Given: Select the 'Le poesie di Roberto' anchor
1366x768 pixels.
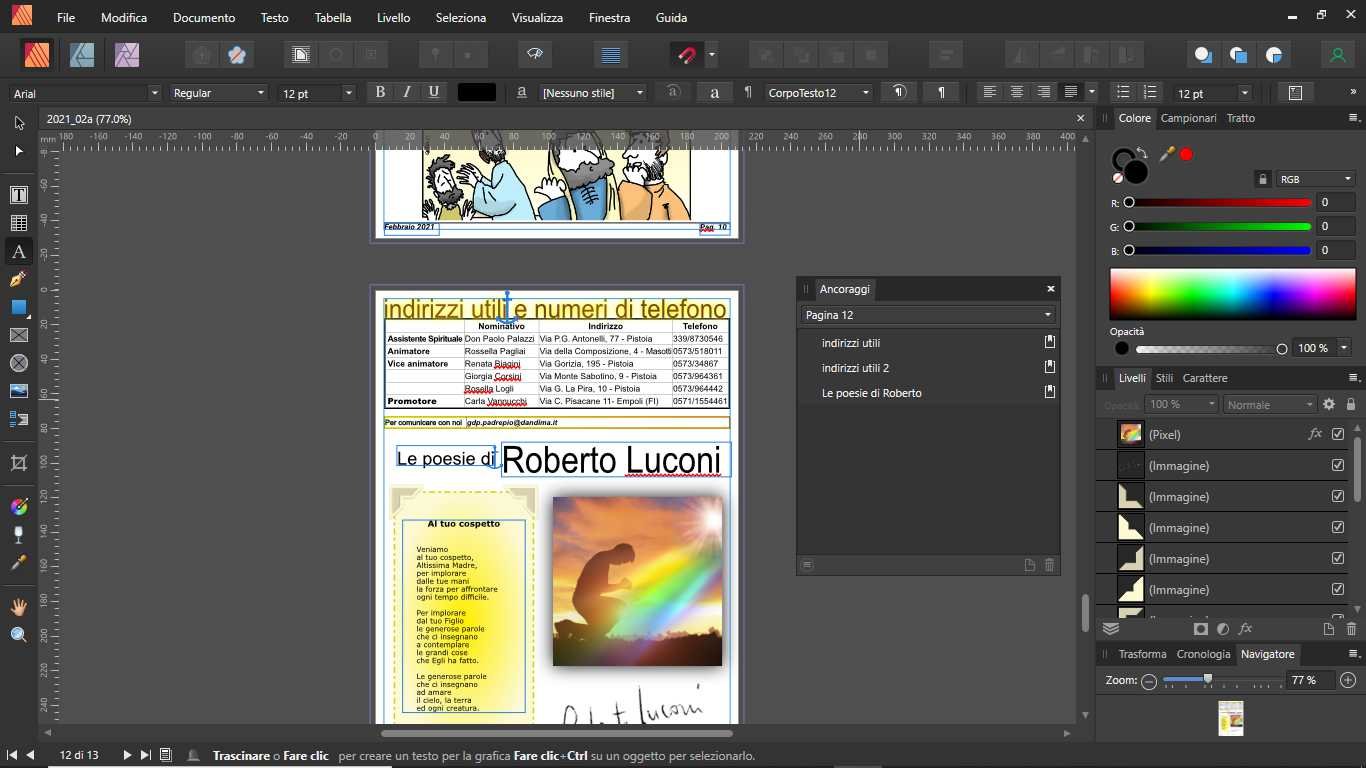Looking at the screenshot, I should 871,393.
